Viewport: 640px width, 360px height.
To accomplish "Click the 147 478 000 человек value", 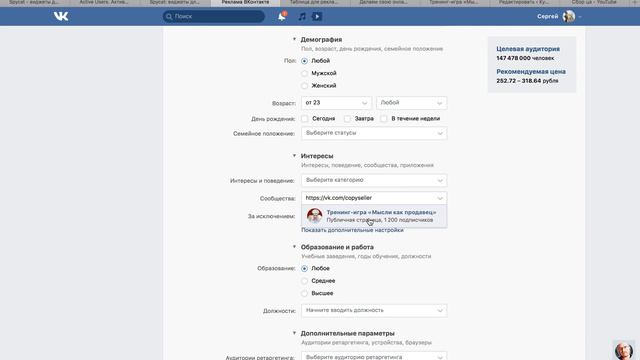I will [x=525, y=58].
